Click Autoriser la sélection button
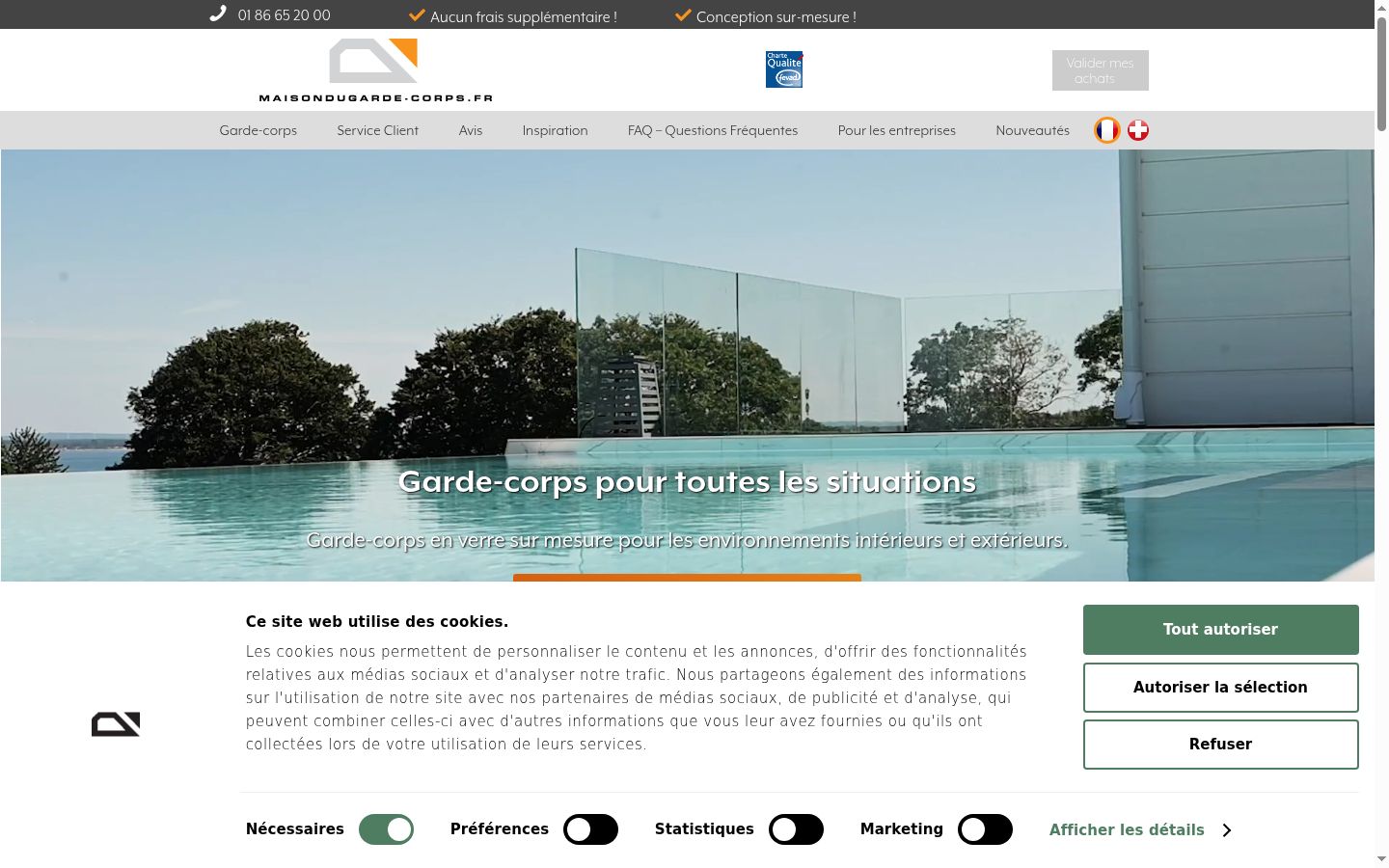1389x868 pixels. [1220, 688]
